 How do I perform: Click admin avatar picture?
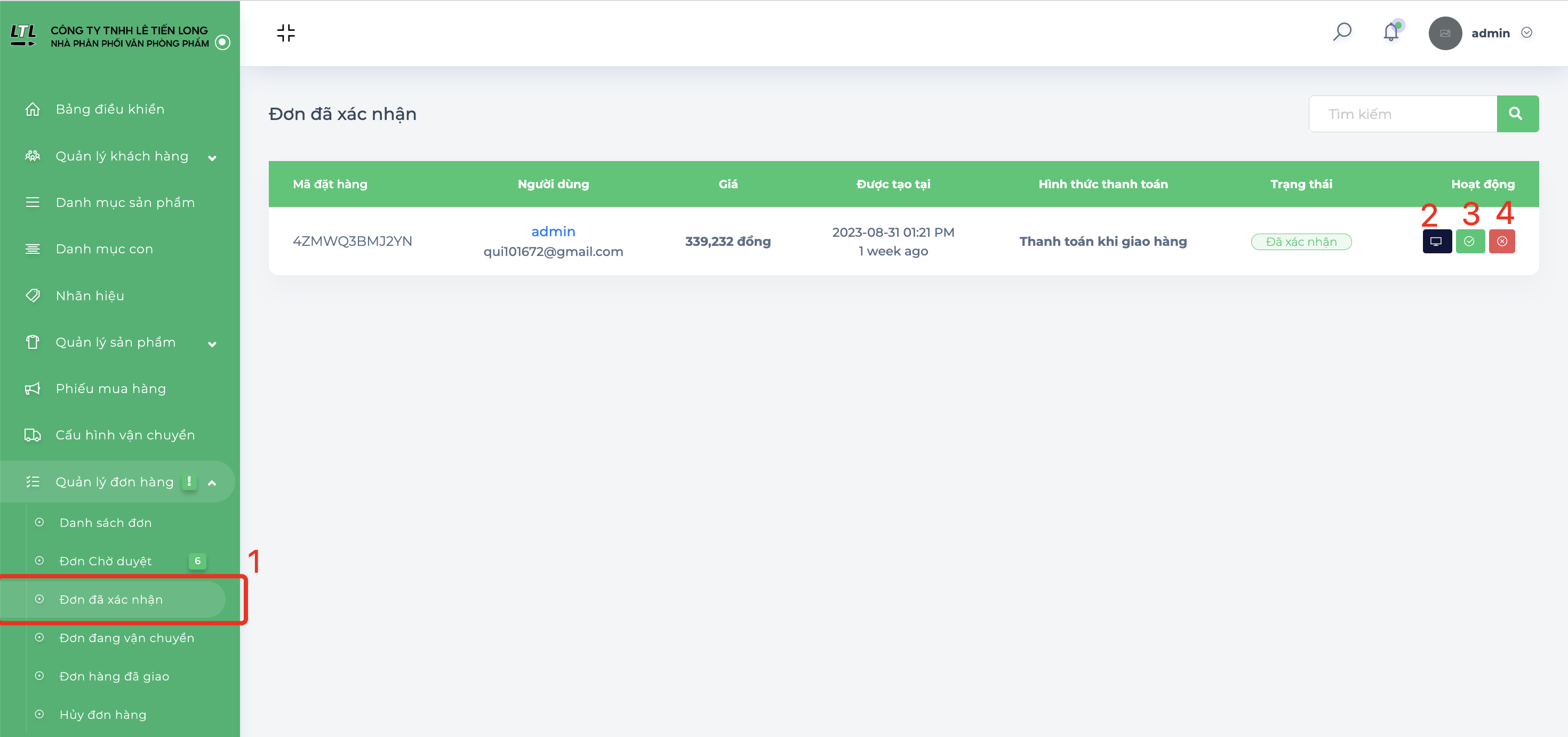point(1445,34)
